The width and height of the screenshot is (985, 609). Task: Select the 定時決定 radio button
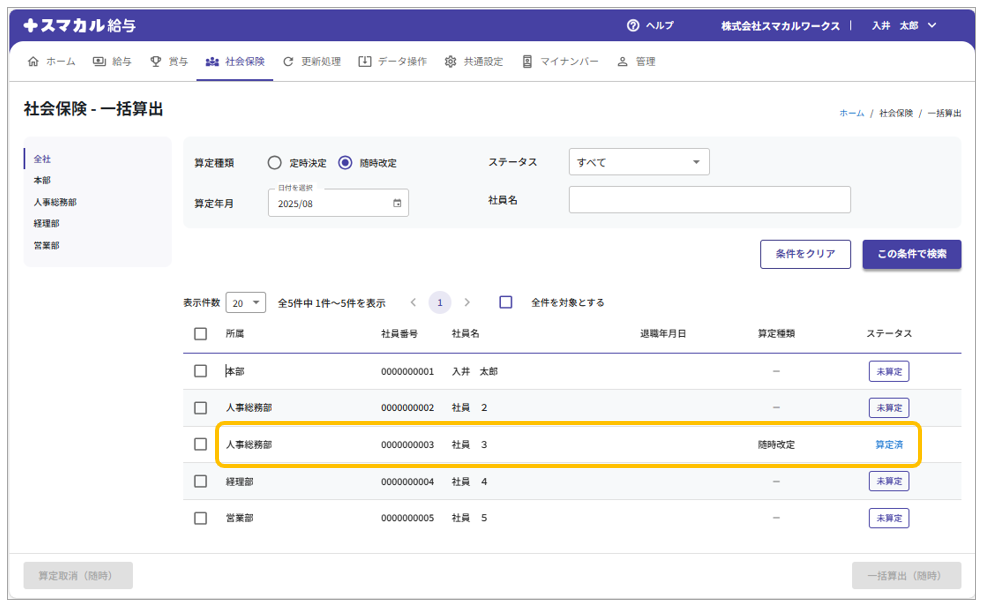[x=275, y=163]
